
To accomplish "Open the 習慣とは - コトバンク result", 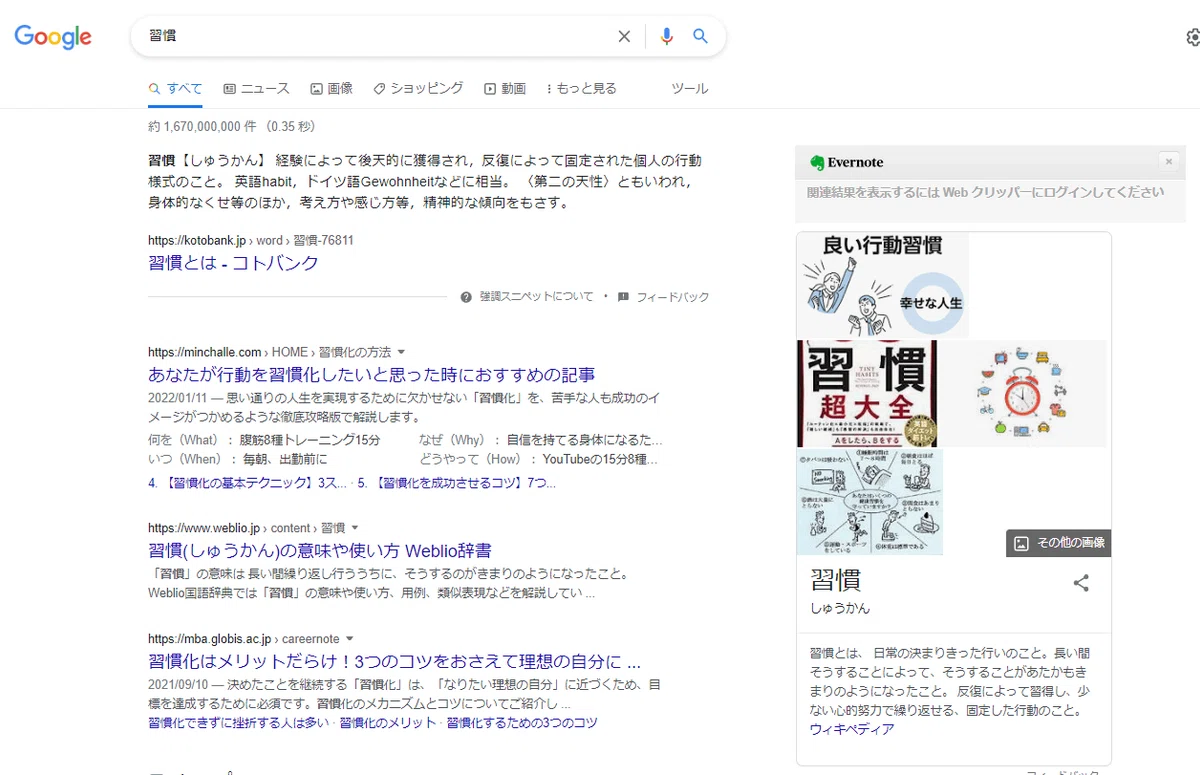I will [233, 263].
